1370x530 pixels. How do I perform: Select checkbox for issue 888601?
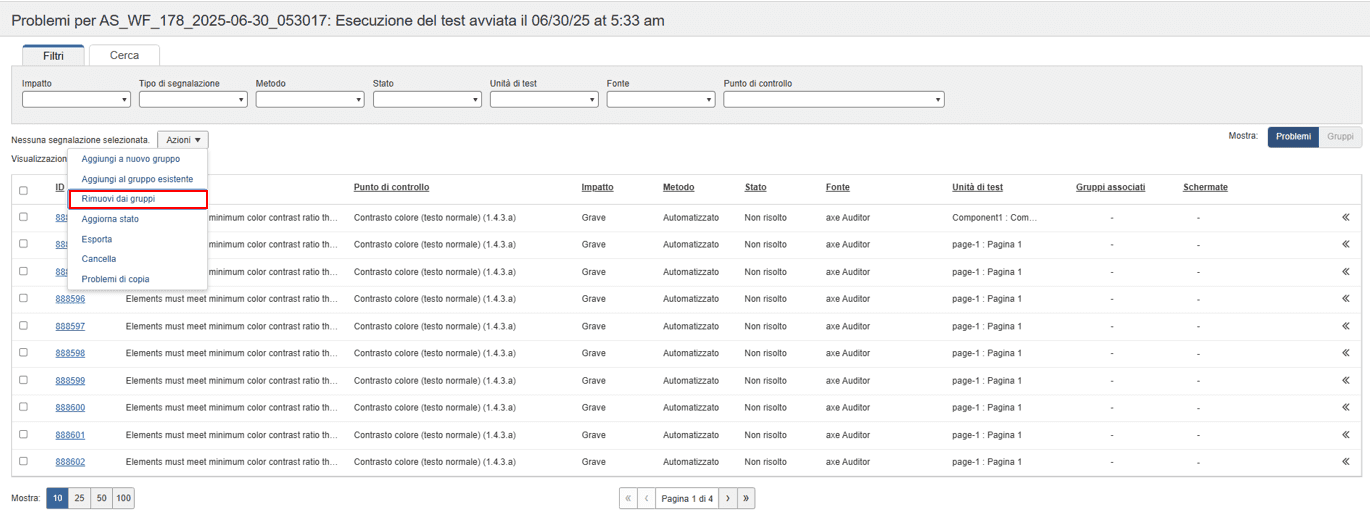click(x=23, y=434)
